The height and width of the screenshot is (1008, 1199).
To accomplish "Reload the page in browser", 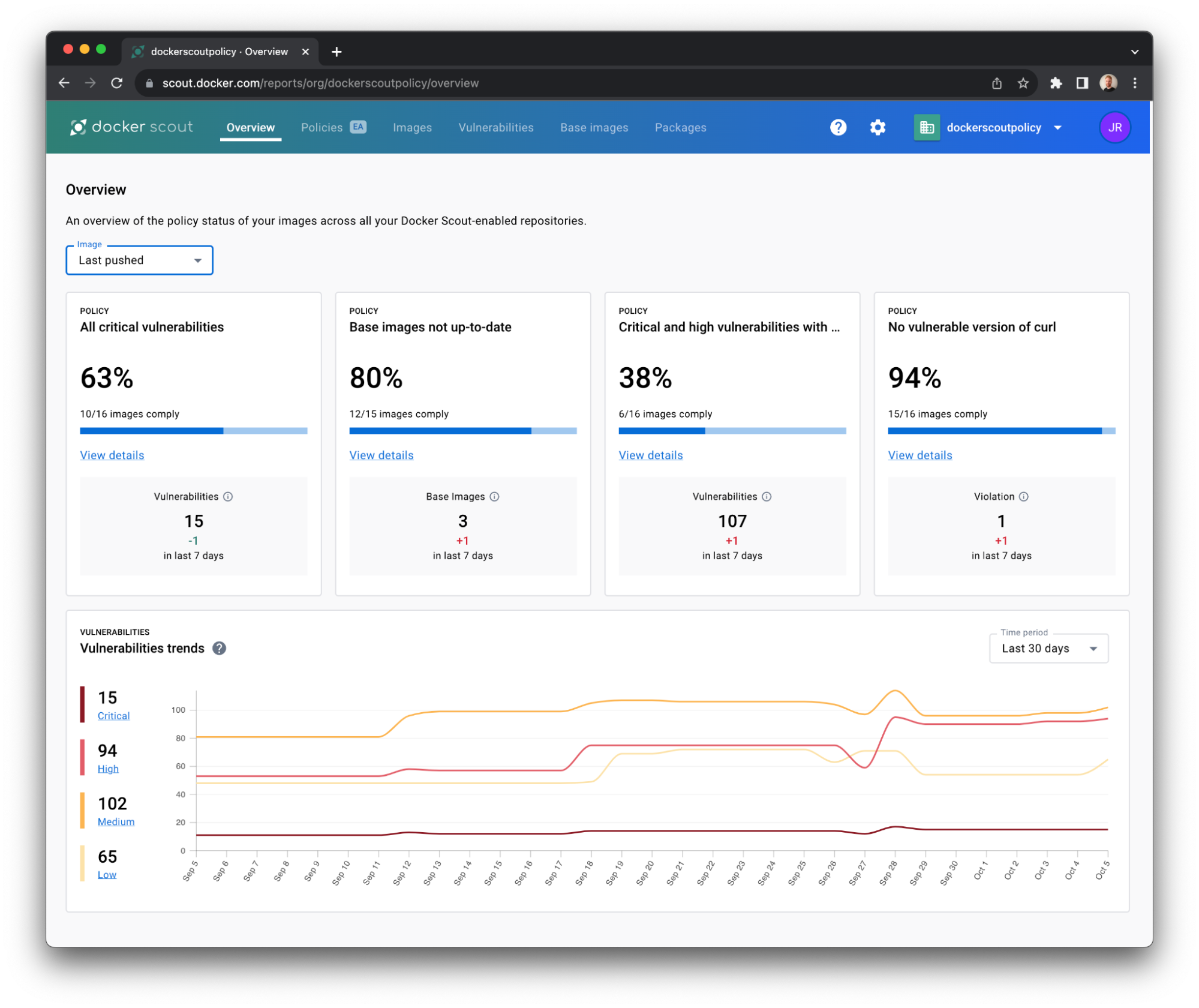I will click(x=117, y=83).
